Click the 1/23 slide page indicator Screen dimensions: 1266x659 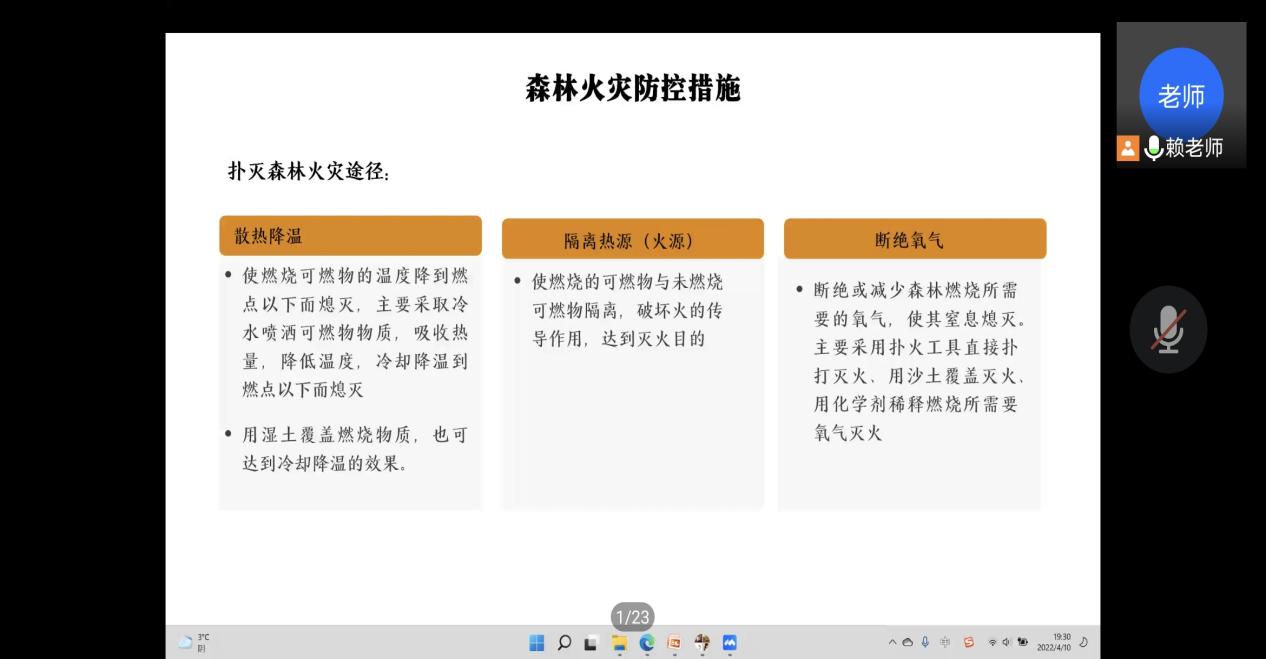pyautogui.click(x=633, y=617)
